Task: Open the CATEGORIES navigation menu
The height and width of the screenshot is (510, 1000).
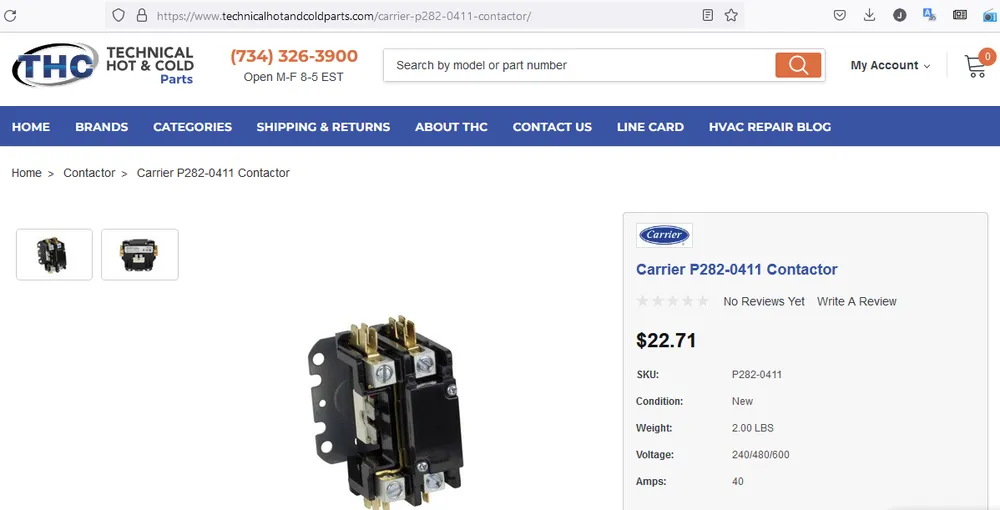Action: point(193,127)
